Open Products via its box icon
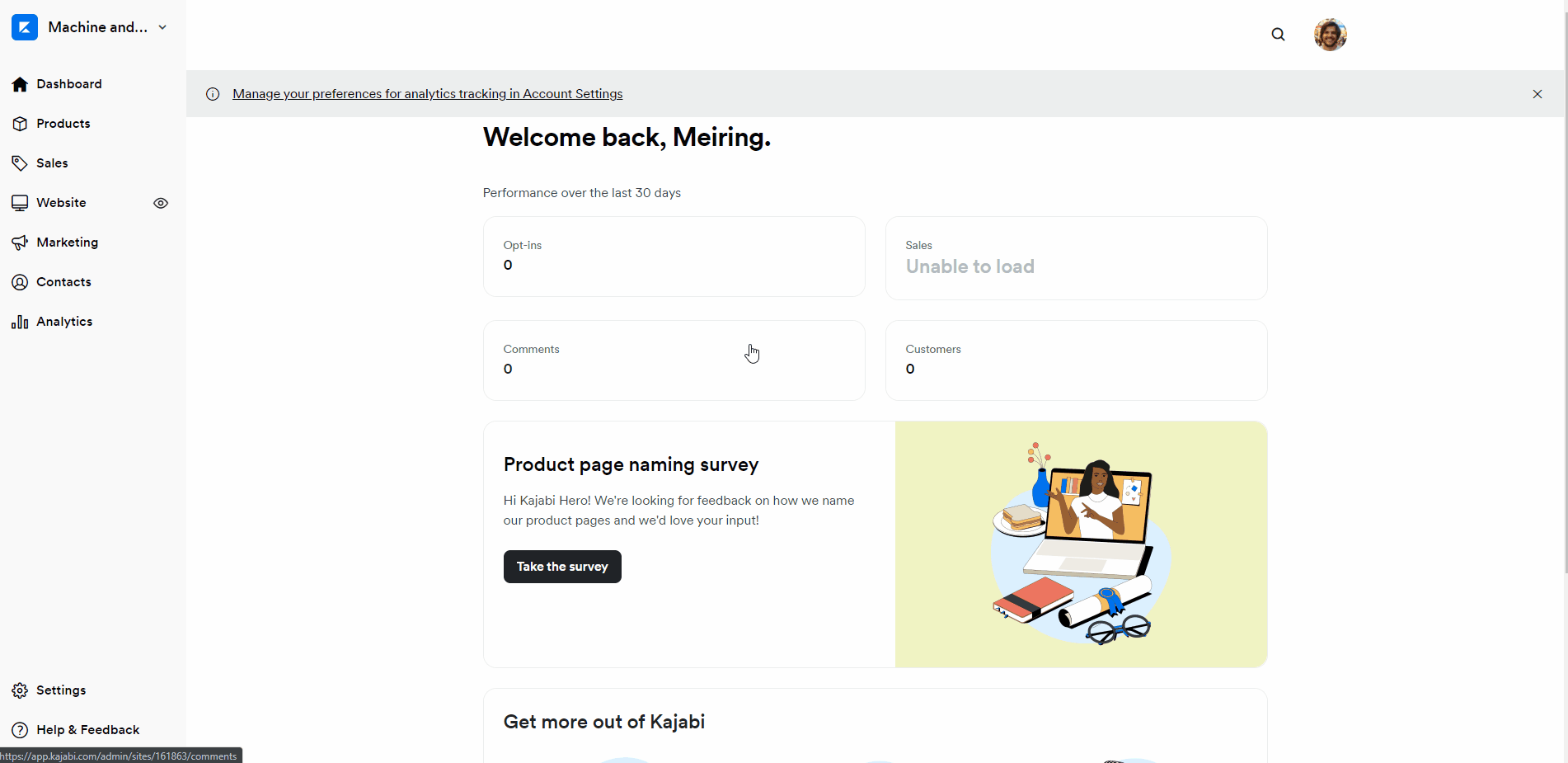The image size is (1568, 763). 19,123
